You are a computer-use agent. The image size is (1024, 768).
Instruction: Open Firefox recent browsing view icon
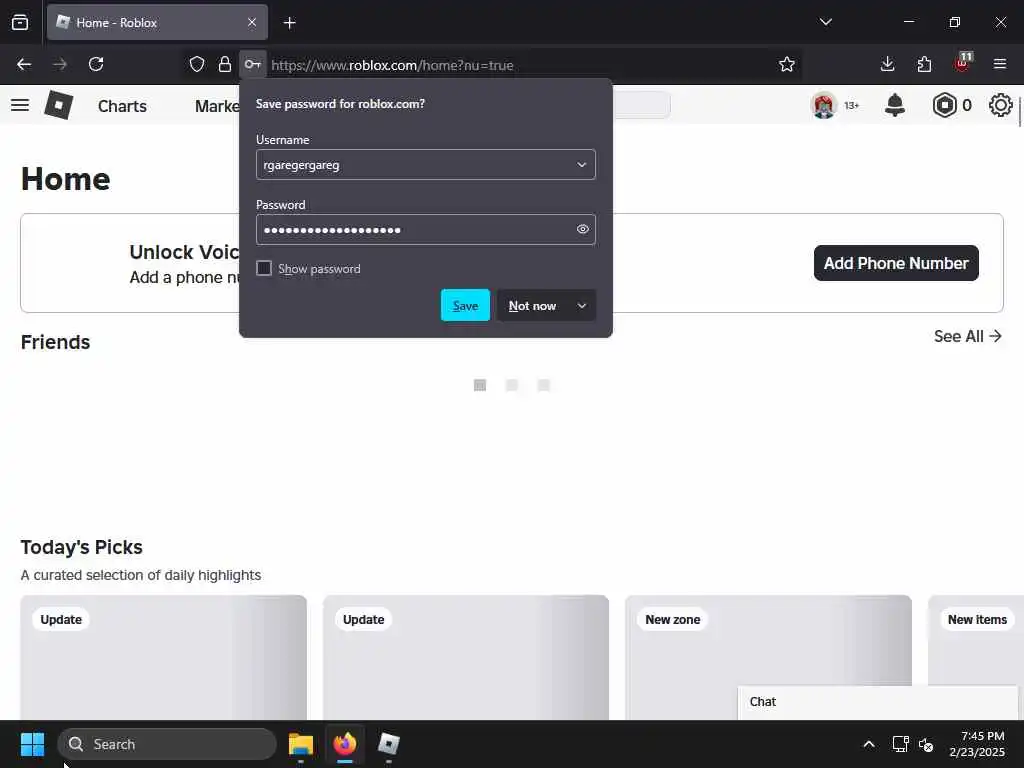(x=20, y=22)
